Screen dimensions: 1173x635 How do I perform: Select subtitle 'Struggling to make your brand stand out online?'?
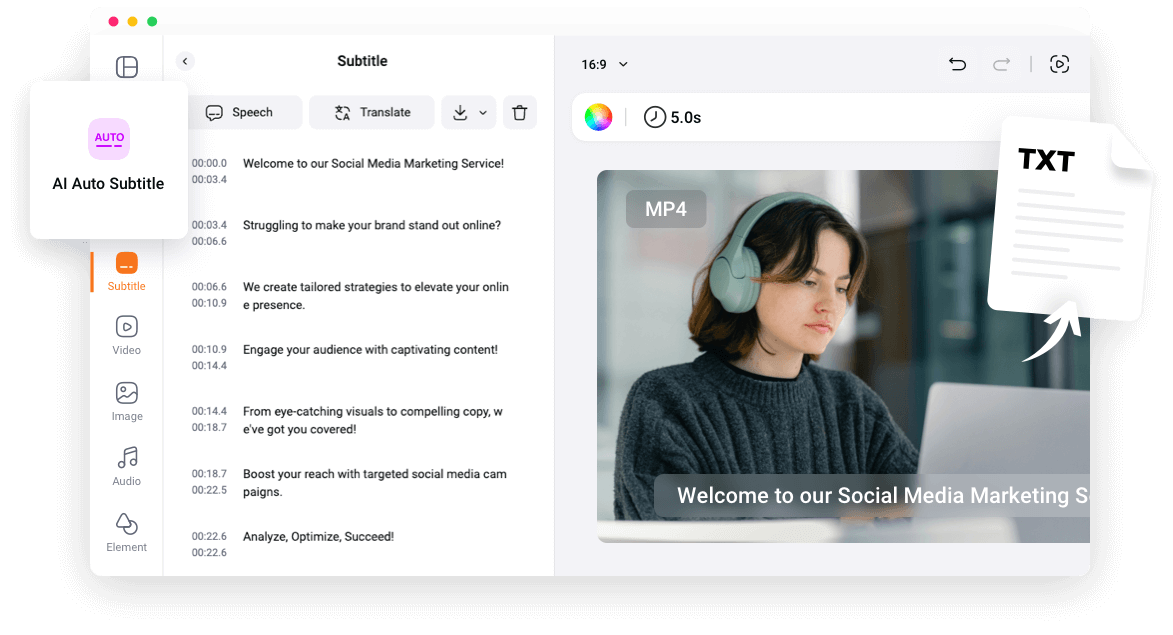[x=372, y=225]
